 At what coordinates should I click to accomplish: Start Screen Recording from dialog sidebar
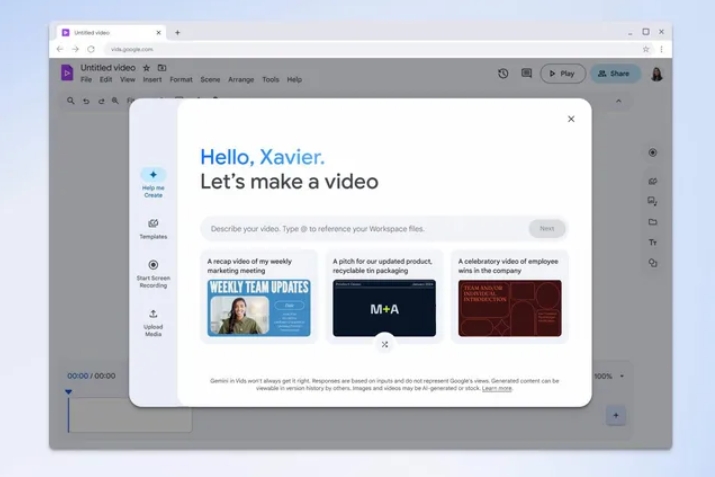(x=153, y=274)
